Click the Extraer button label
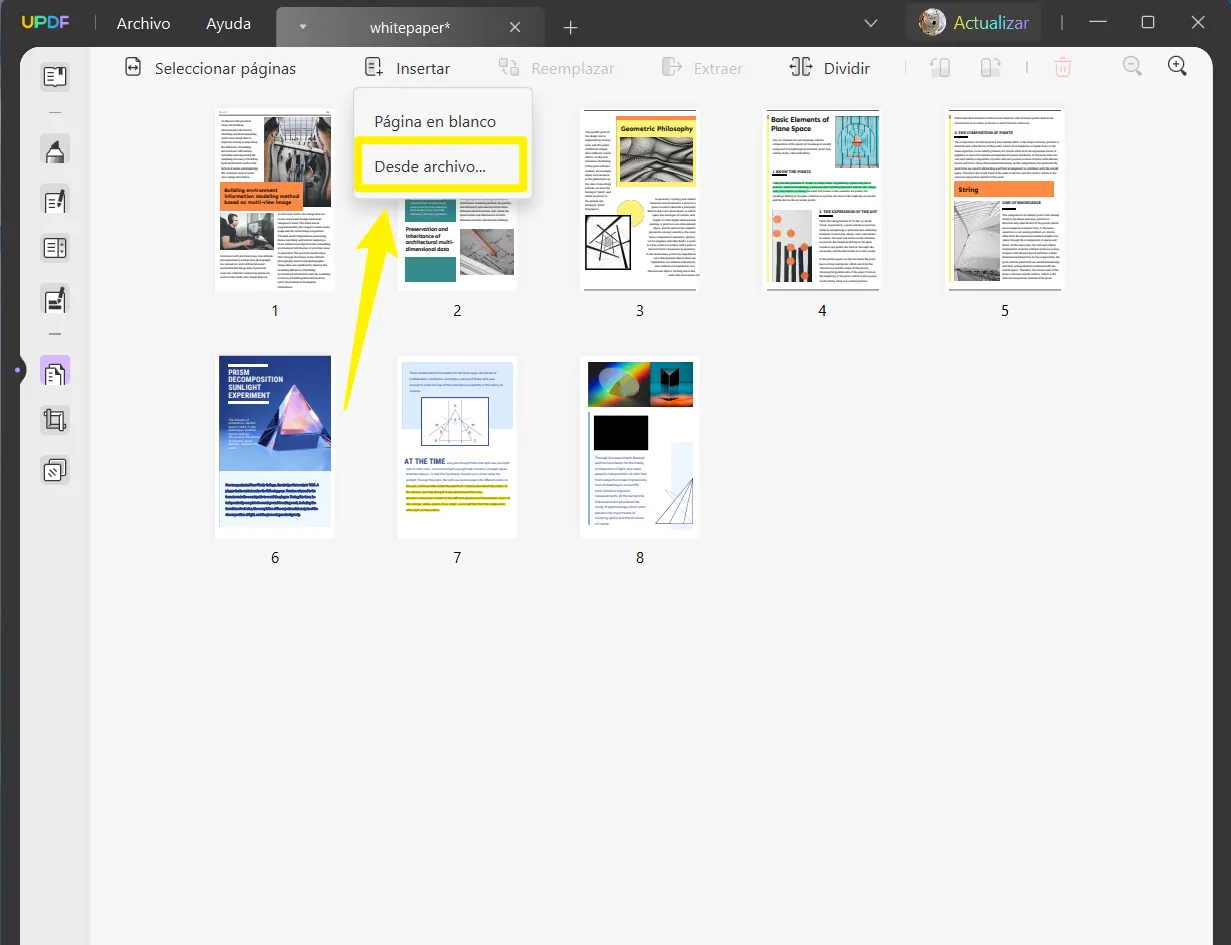Viewport: 1231px width, 945px height. pos(718,68)
